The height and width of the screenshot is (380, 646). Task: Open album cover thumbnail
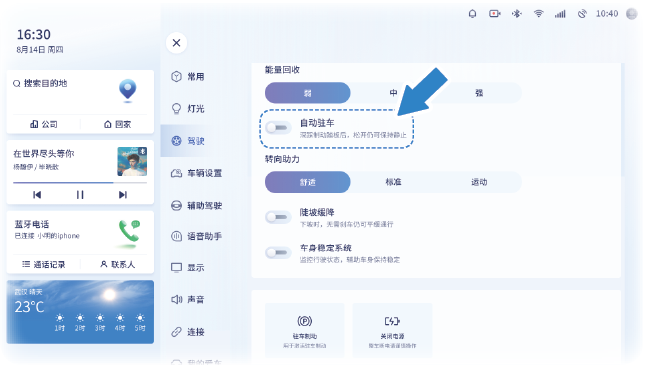coord(132,161)
